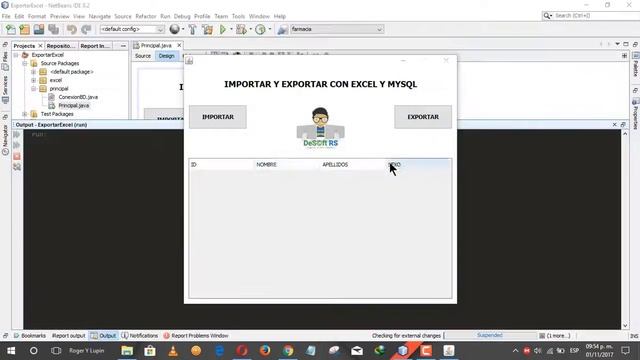Click the icon left of farmacia dropdown

282,29
